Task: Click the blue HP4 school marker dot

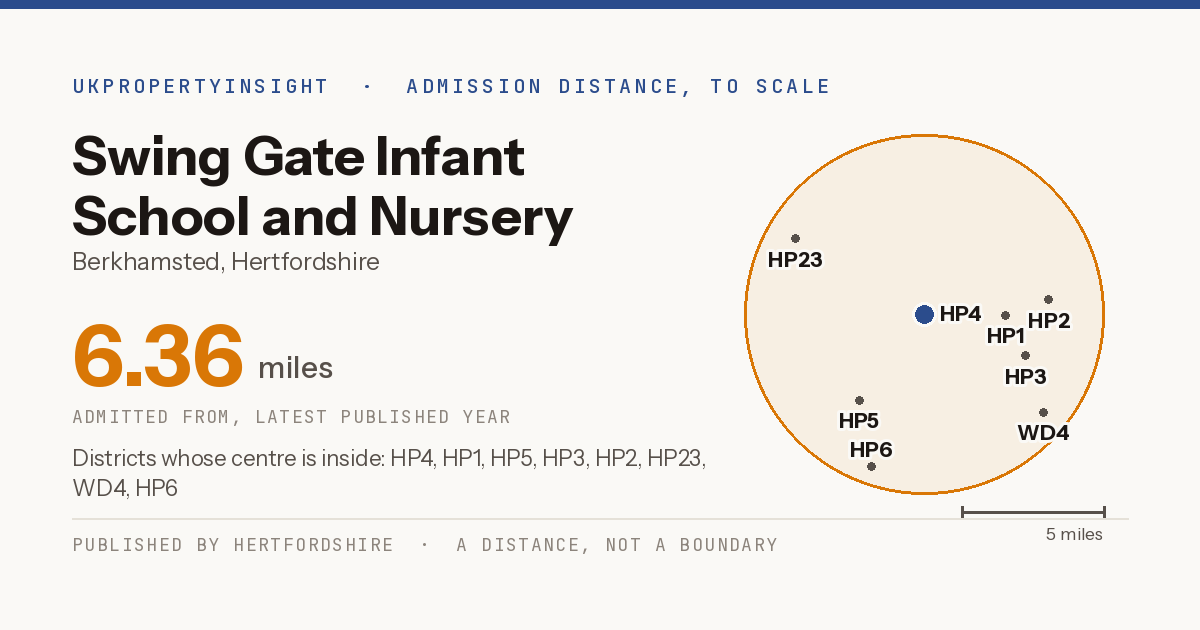Action: (x=924, y=315)
